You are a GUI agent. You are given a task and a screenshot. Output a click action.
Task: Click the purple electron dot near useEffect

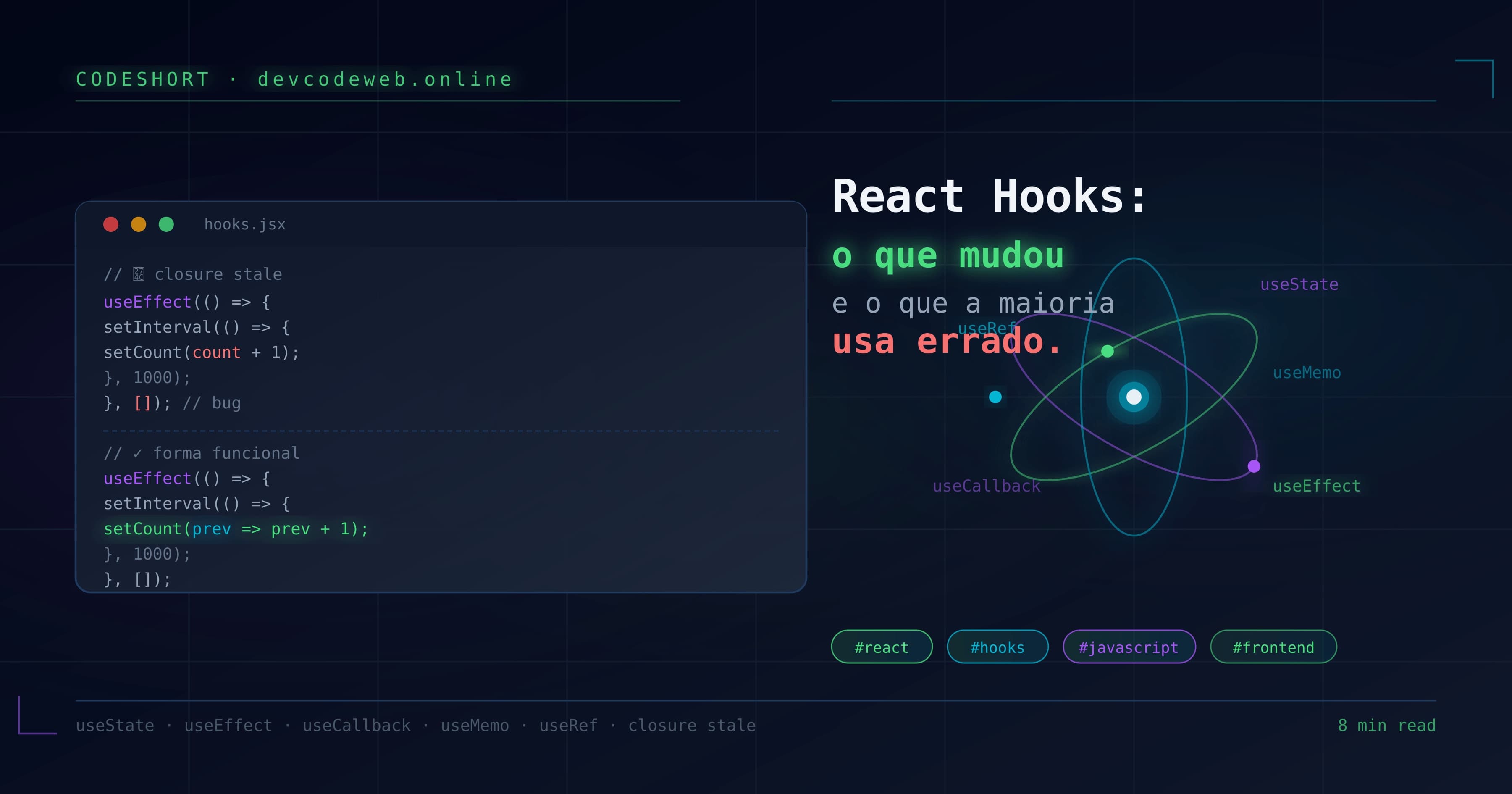[x=1254, y=466]
